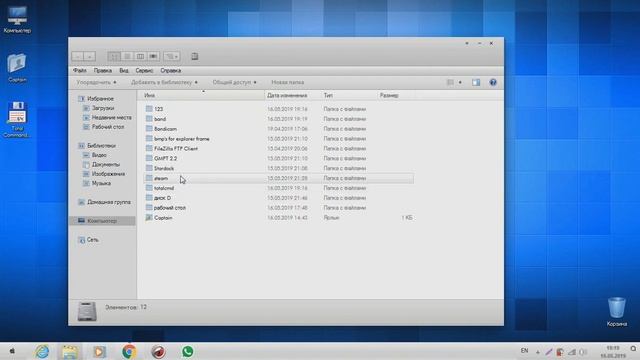Open help via the blue question mark icon
Viewport: 640px width, 360px height.
click(x=493, y=82)
